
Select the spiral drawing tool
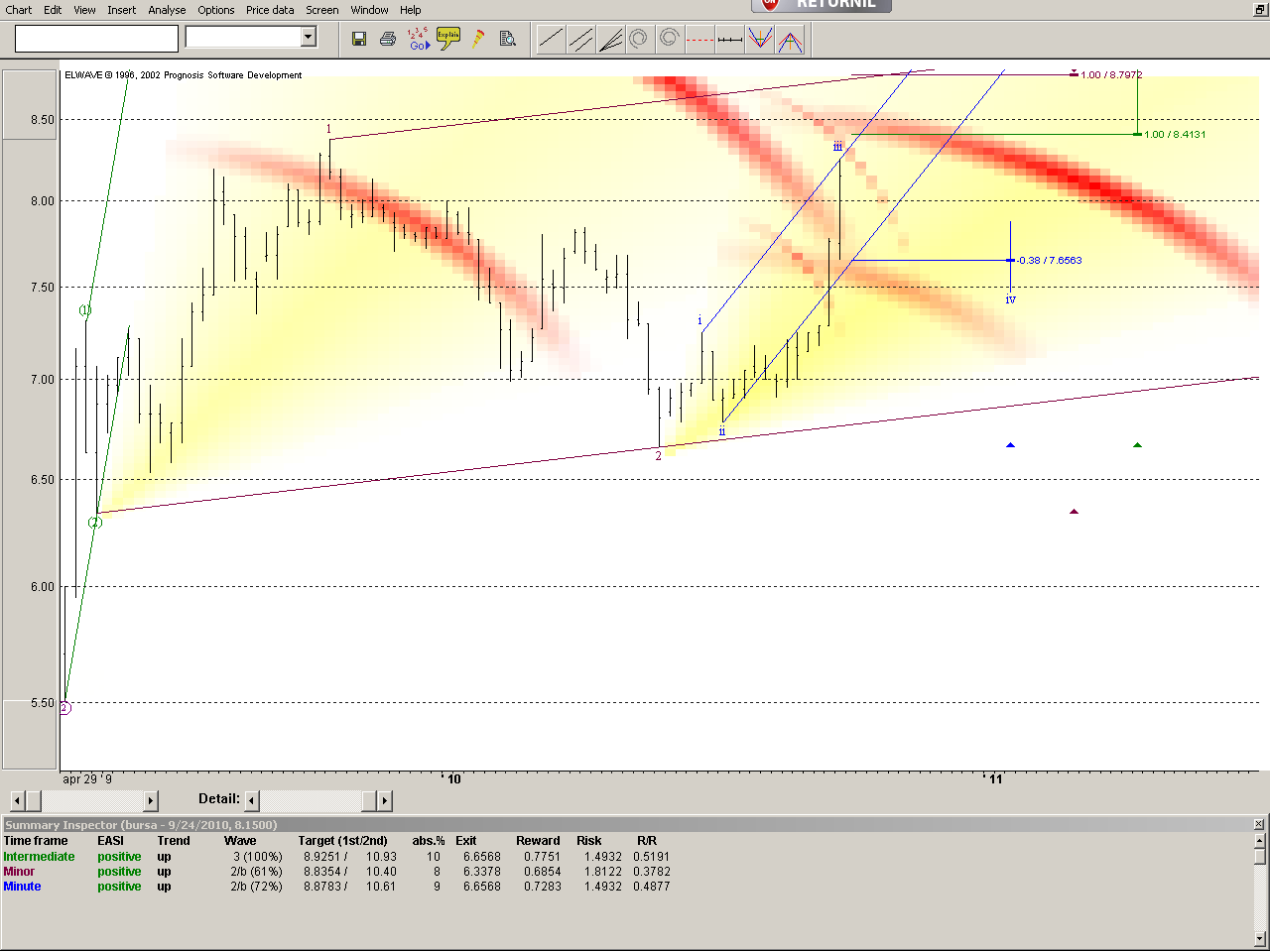638,39
